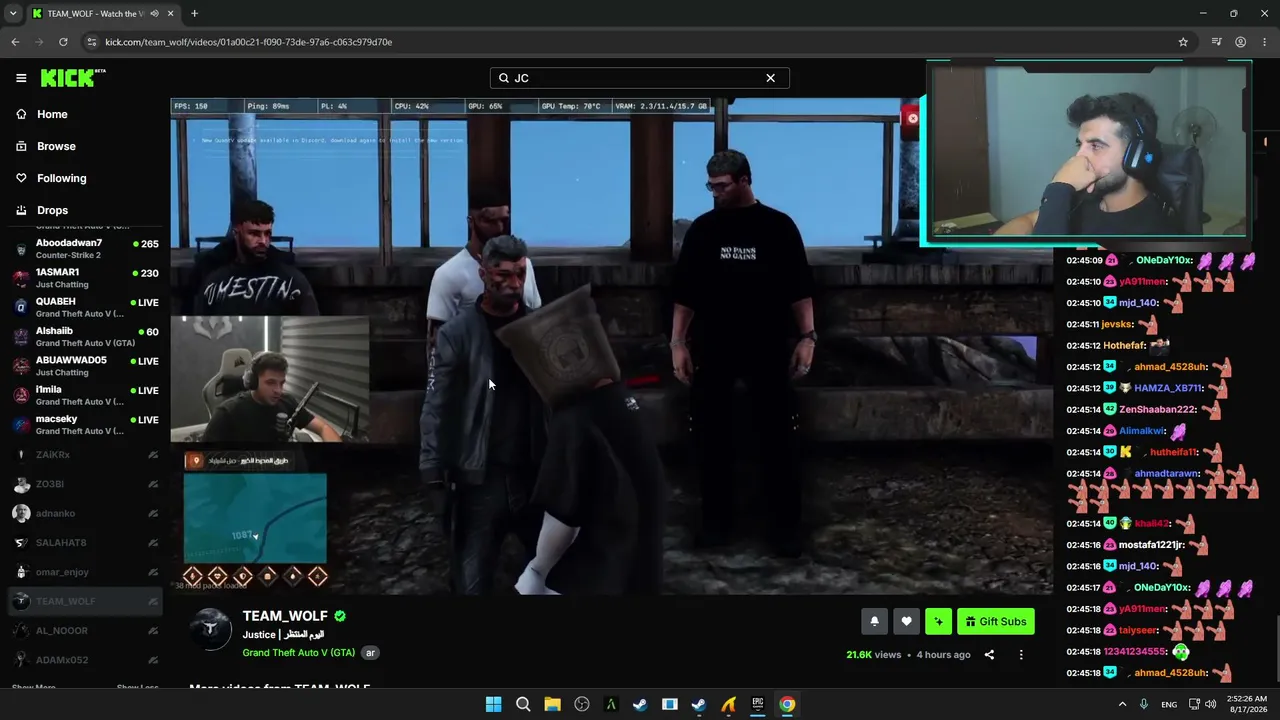
Task: Open Grand Theft Auto V (GTA) category
Action: pyautogui.click(x=298, y=653)
